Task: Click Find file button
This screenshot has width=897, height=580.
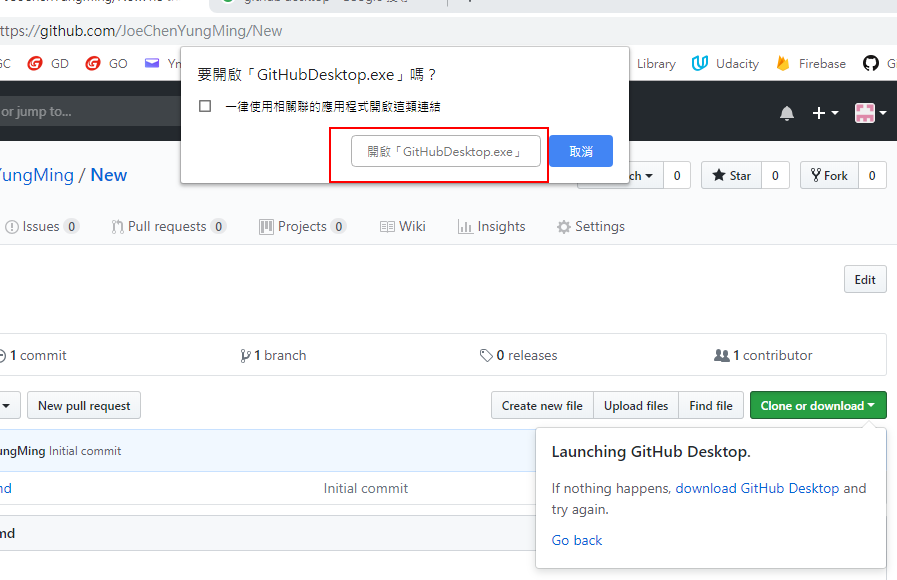Action: point(711,406)
